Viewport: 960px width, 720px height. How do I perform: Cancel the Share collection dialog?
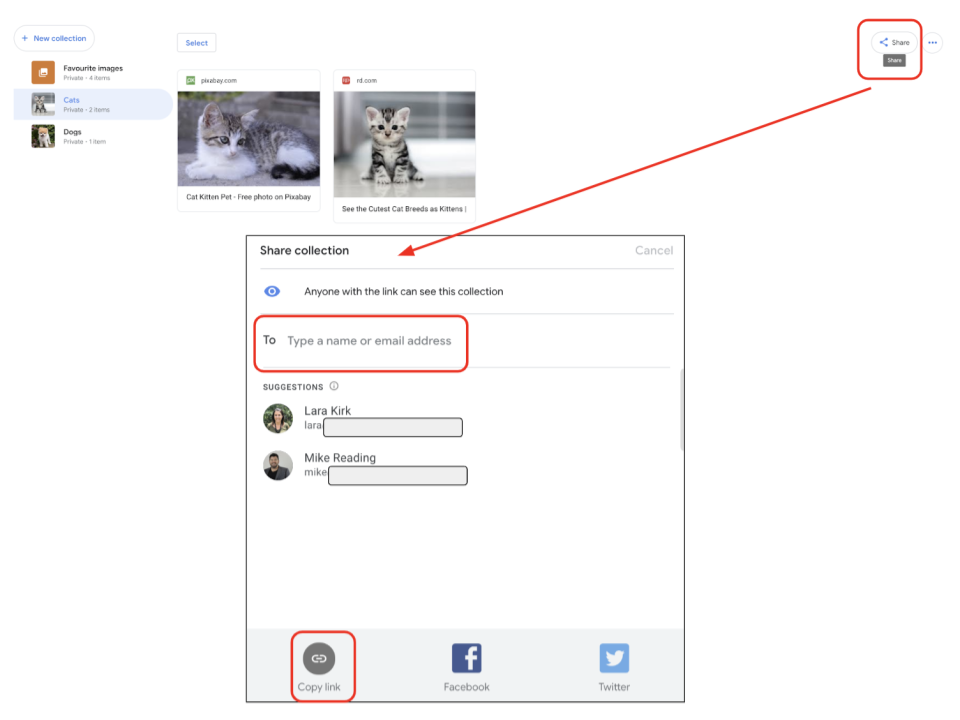coord(654,250)
